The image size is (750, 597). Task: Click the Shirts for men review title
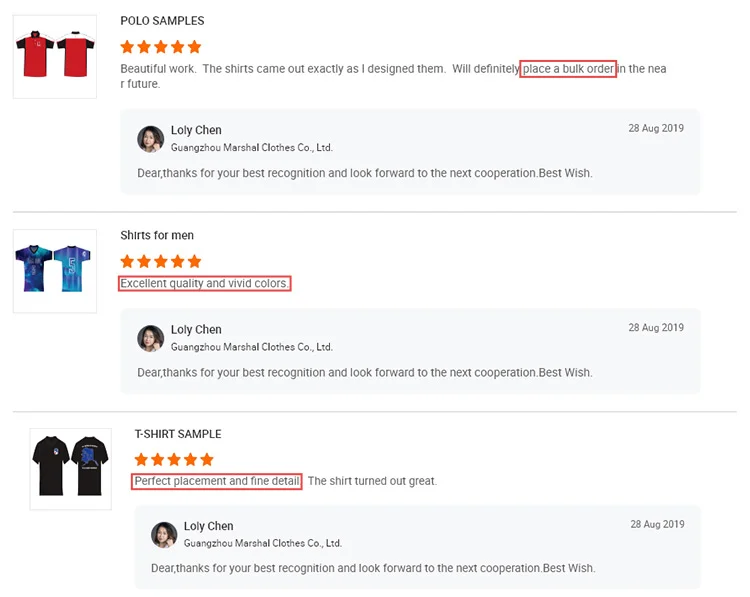point(157,236)
